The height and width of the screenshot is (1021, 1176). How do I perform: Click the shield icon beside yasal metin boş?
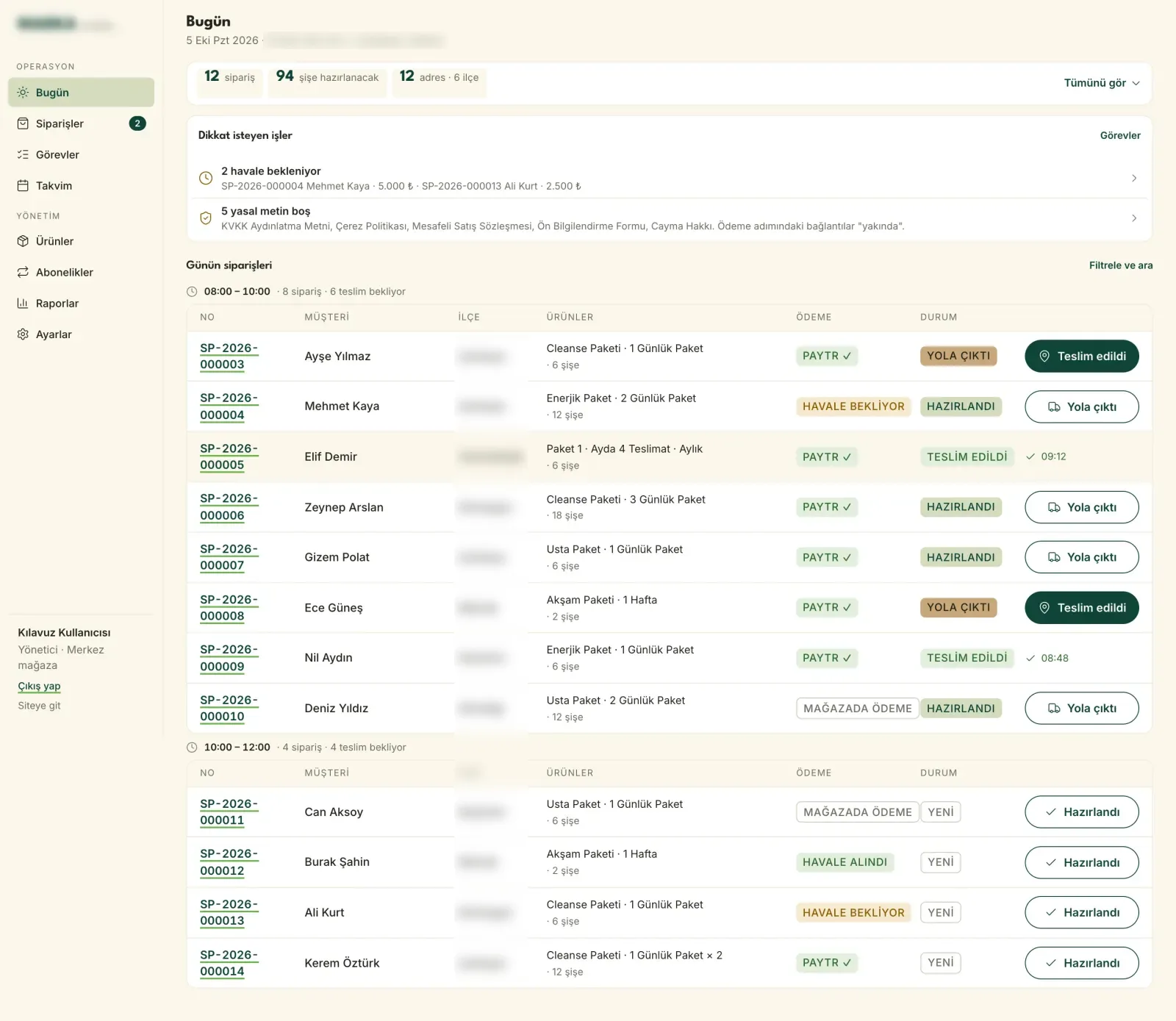(206, 218)
